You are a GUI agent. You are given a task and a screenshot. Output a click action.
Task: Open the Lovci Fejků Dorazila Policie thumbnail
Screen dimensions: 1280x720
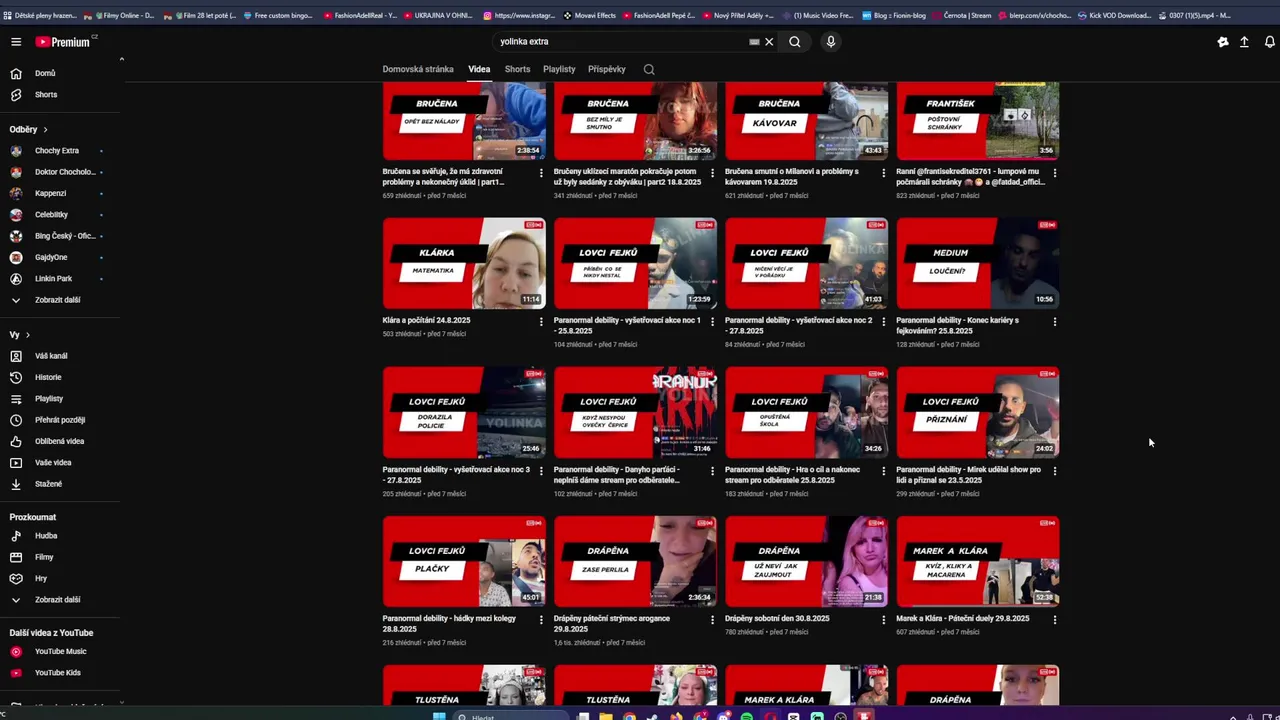pyautogui.click(x=464, y=412)
